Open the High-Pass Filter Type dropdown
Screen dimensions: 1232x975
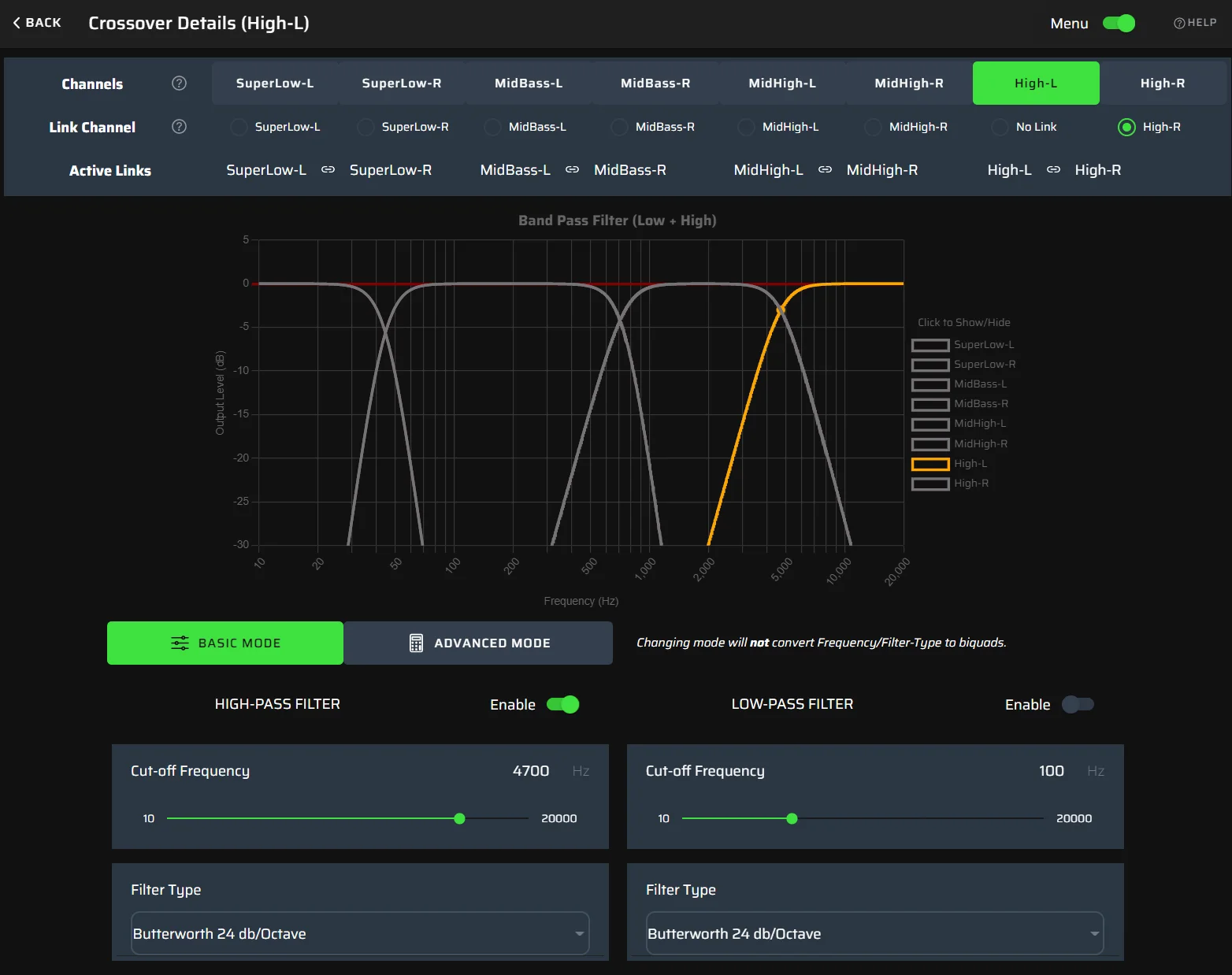[360, 933]
